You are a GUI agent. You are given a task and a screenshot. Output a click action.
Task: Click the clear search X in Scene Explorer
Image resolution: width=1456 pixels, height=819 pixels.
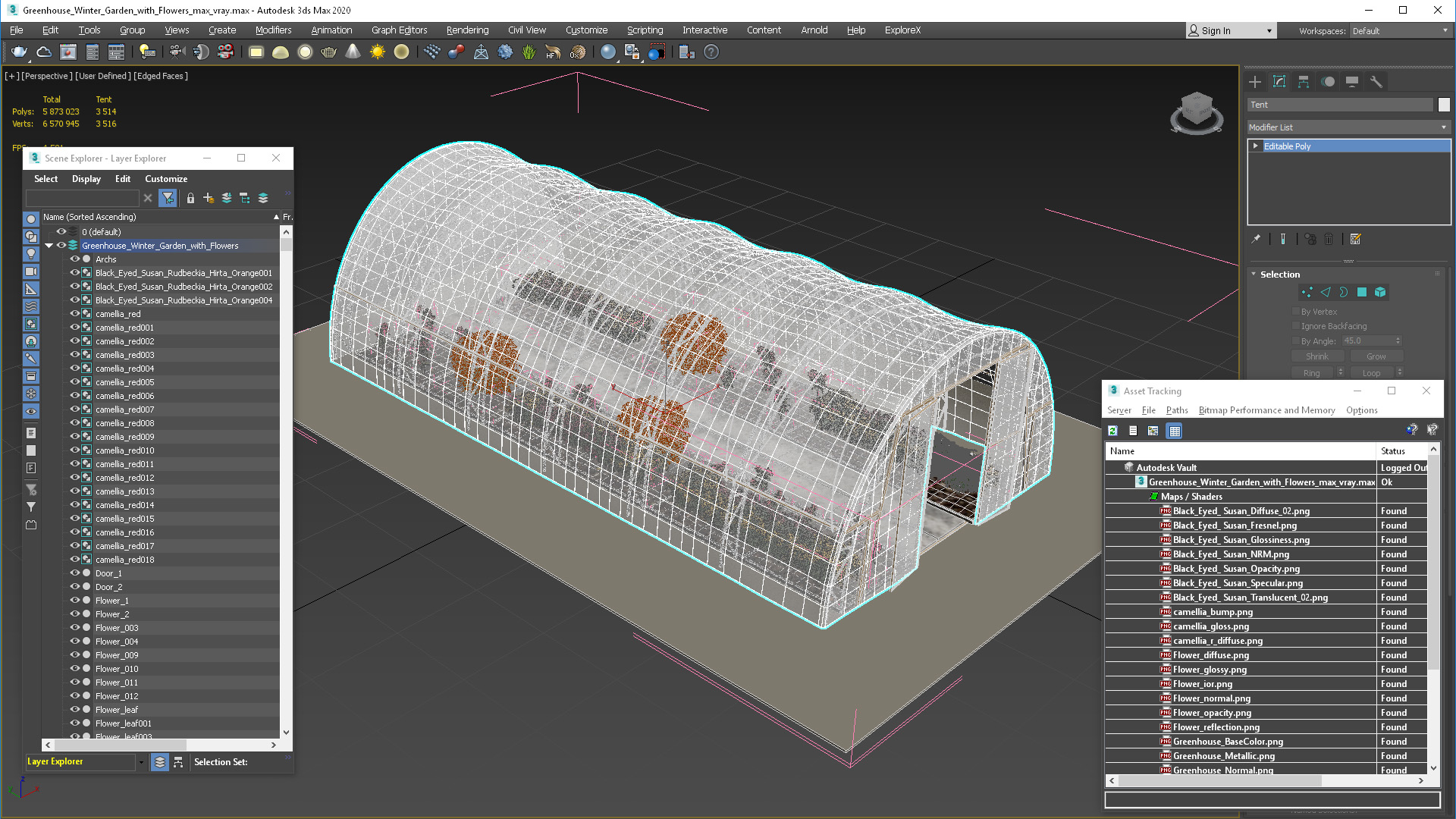148,198
